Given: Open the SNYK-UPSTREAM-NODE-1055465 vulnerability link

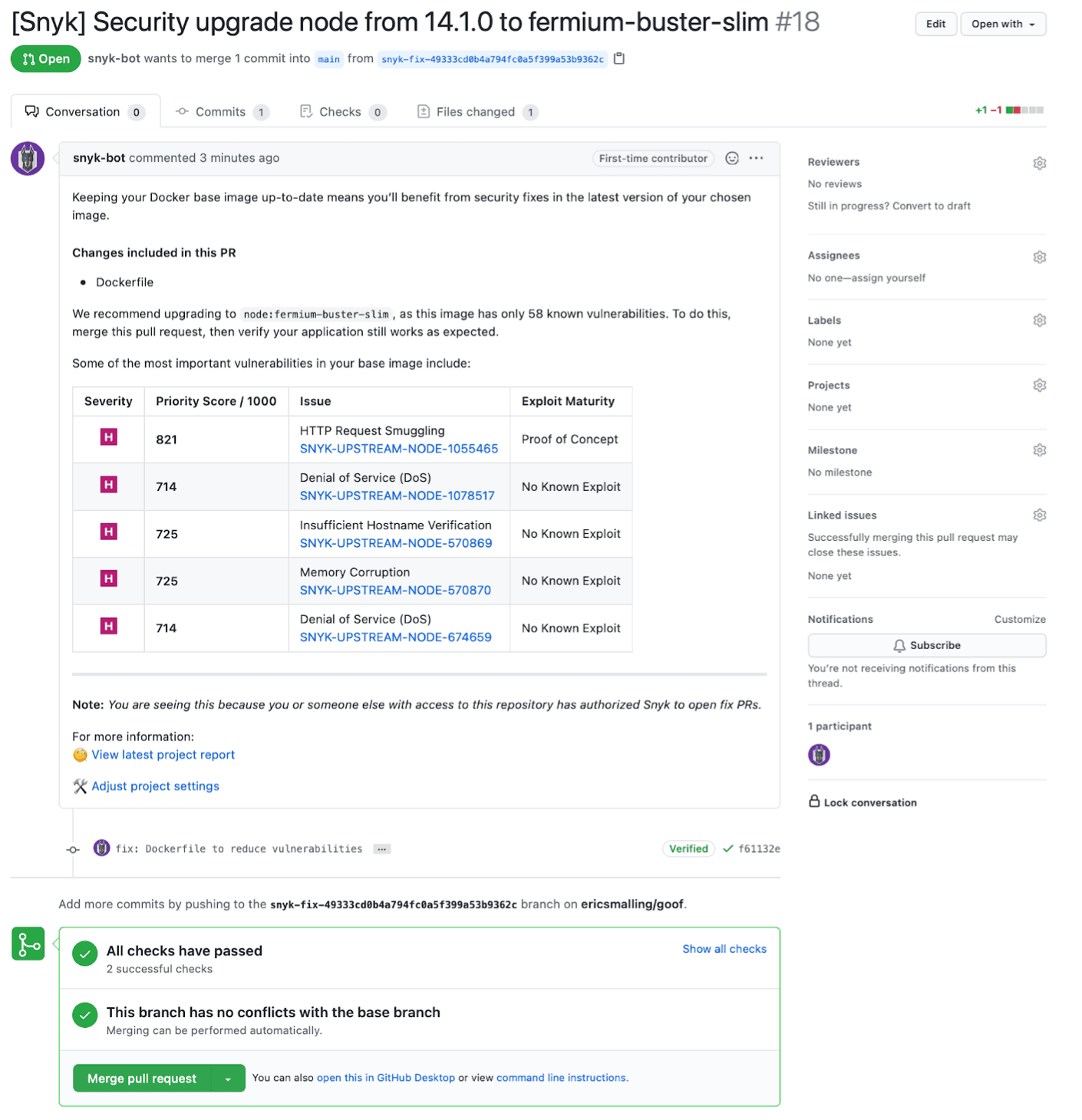Looking at the screenshot, I should (x=398, y=448).
